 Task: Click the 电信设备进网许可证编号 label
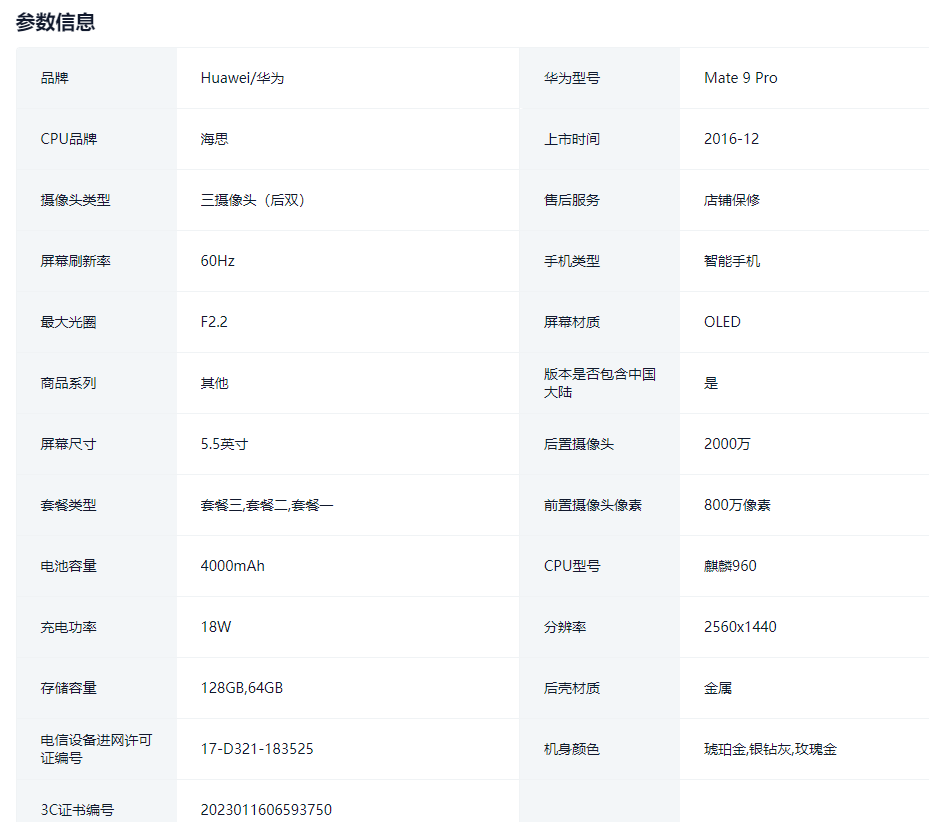click(96, 750)
